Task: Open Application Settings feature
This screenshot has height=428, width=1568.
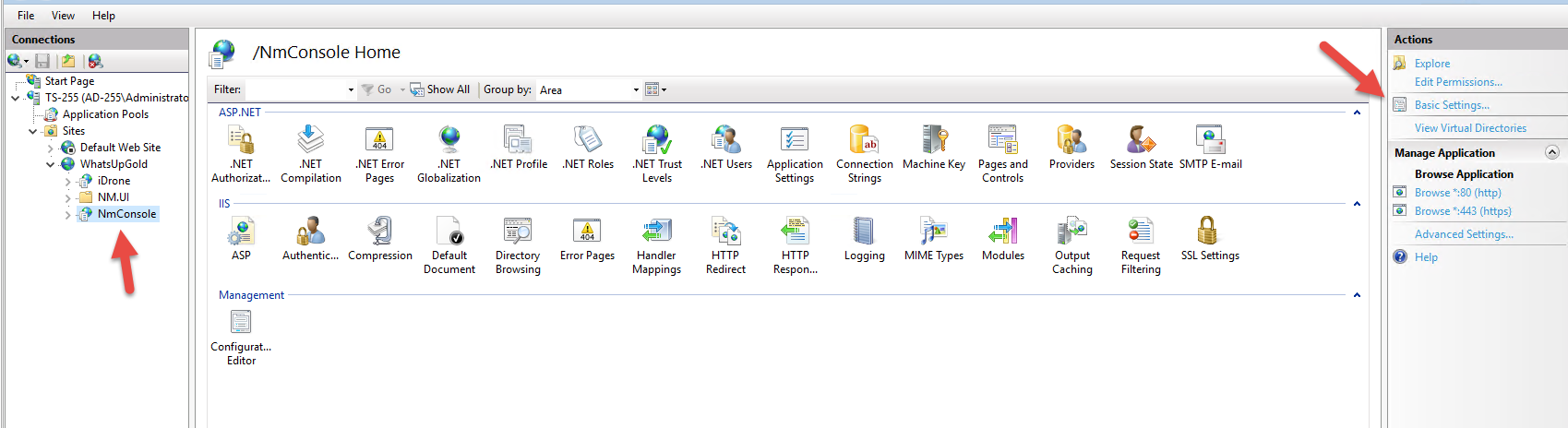Action: click(x=795, y=154)
